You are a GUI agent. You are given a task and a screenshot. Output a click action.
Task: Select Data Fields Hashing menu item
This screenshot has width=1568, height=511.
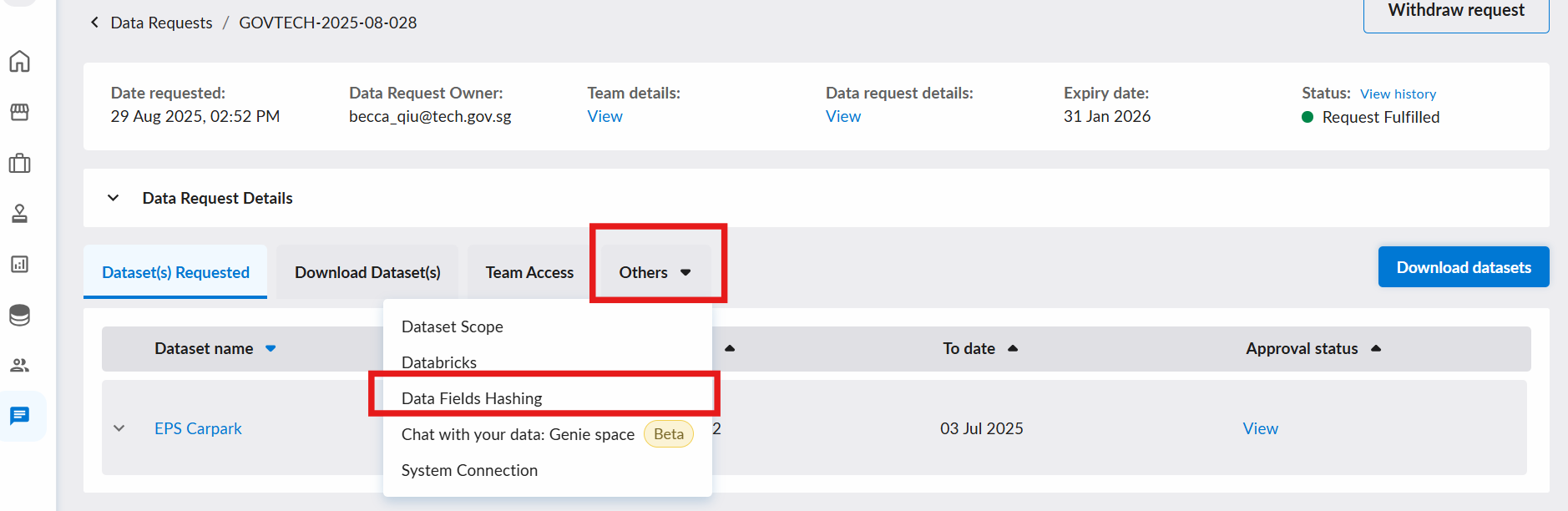click(548, 398)
